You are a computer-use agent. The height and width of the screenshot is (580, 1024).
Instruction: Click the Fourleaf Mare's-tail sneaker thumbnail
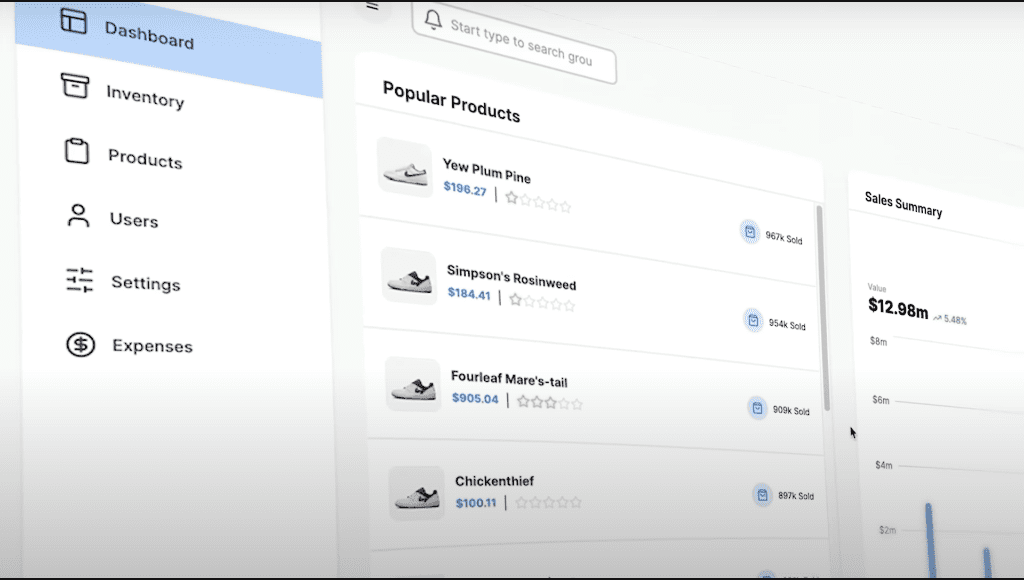(413, 385)
